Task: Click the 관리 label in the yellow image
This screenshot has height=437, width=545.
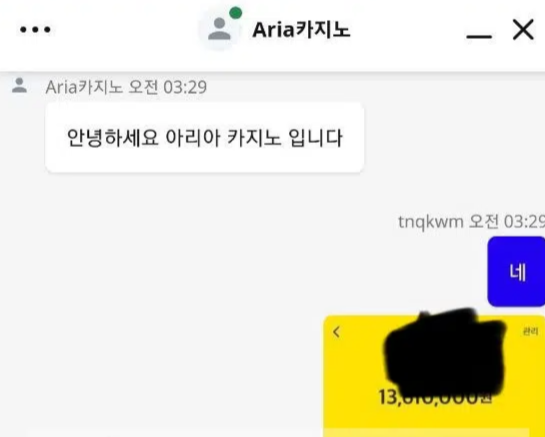Action: click(530, 332)
